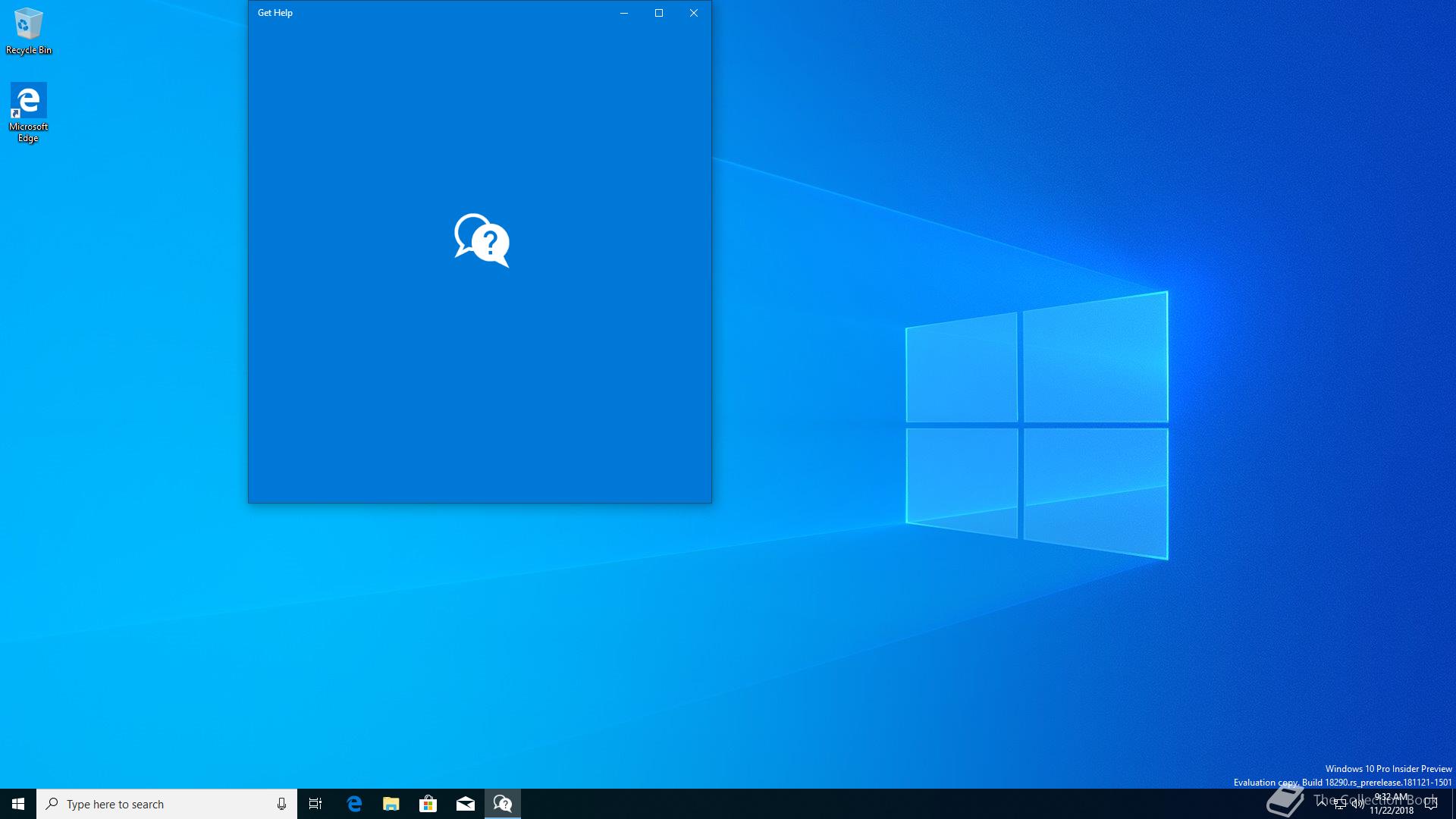Open the clock showing 11/22/2018

click(1392, 804)
